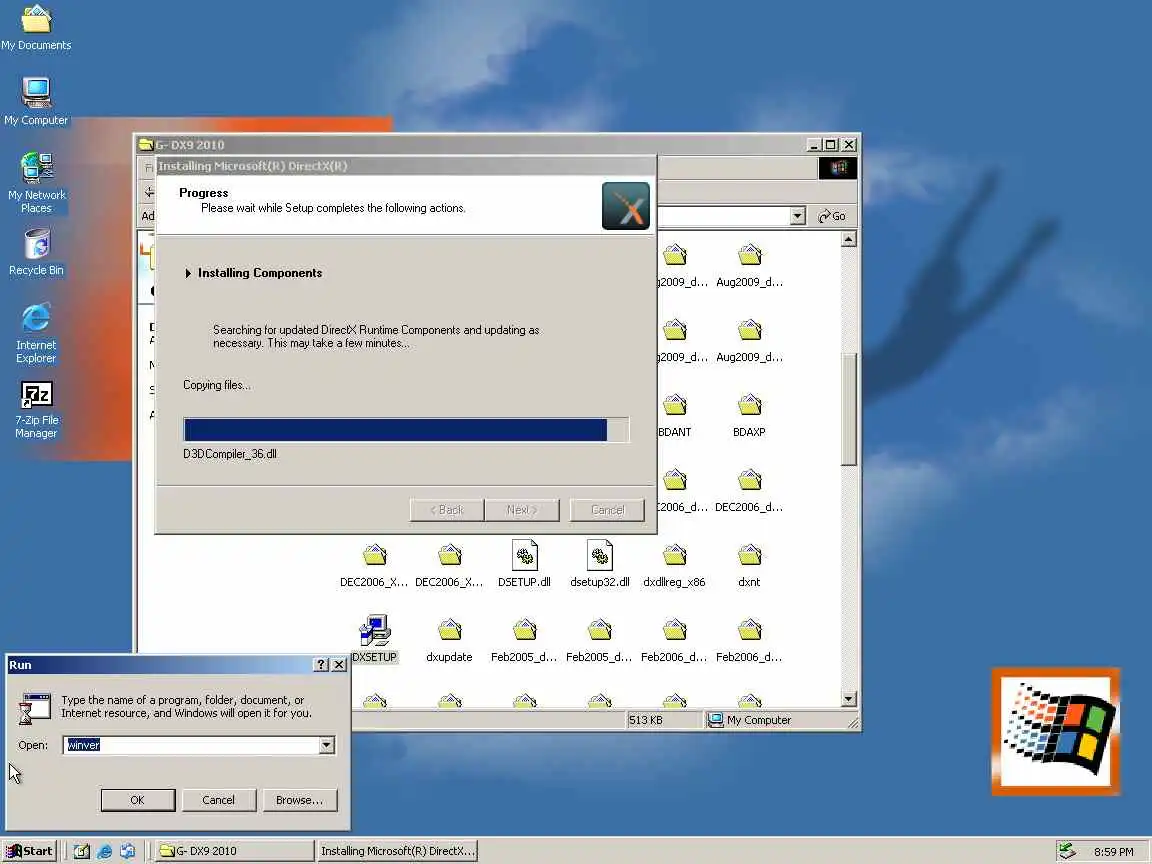Click Cancel in the Run dialog

218,800
